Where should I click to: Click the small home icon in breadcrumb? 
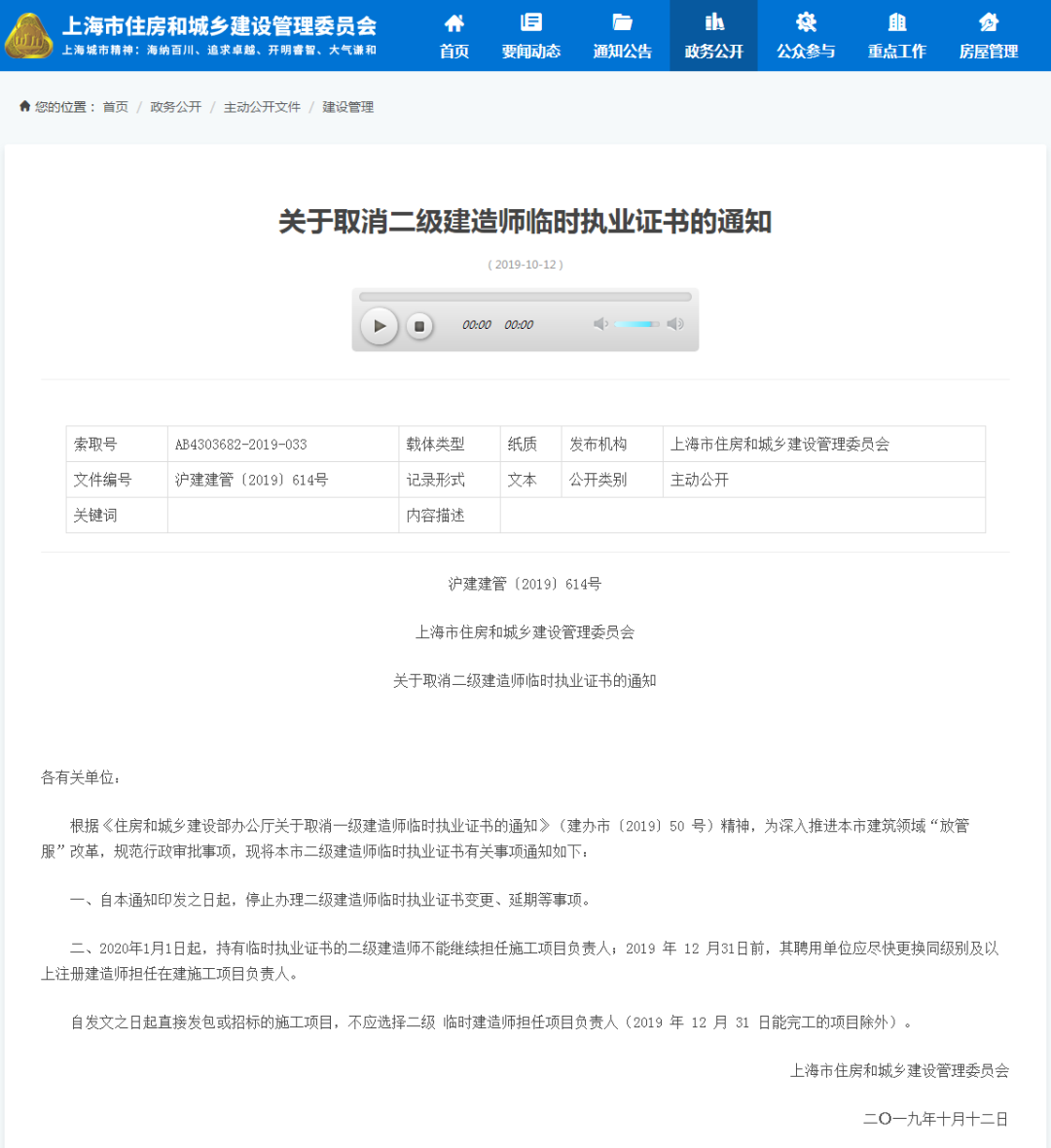(23, 107)
